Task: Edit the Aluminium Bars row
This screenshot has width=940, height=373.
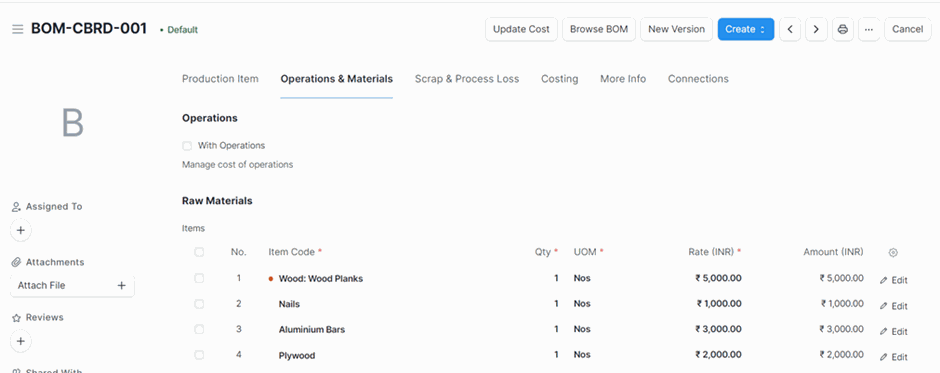Action: (893, 332)
